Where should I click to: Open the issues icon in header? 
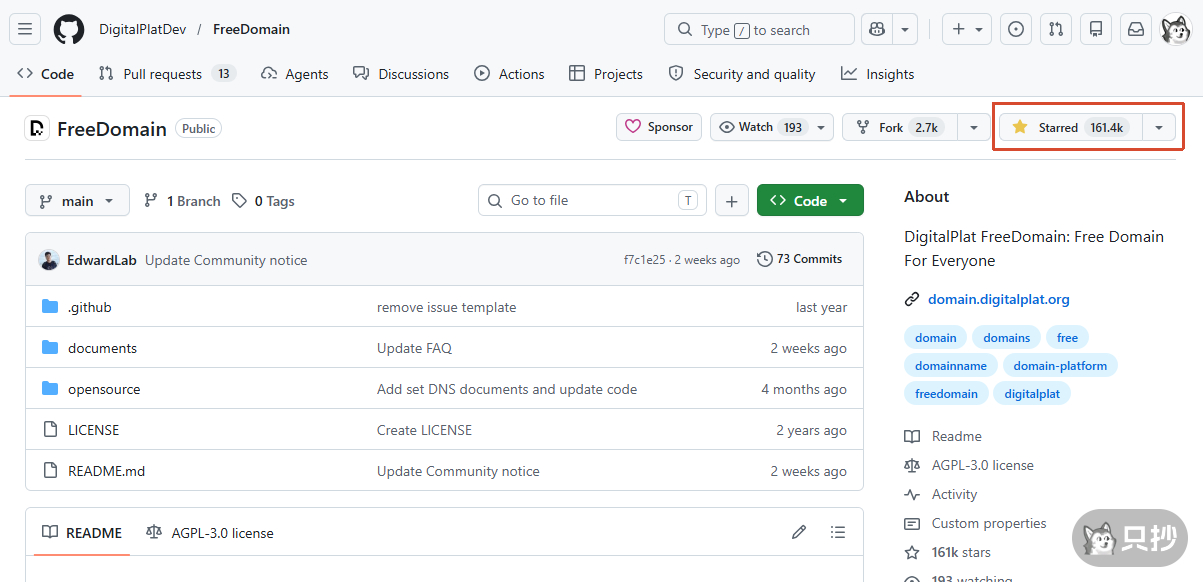[x=1016, y=29]
